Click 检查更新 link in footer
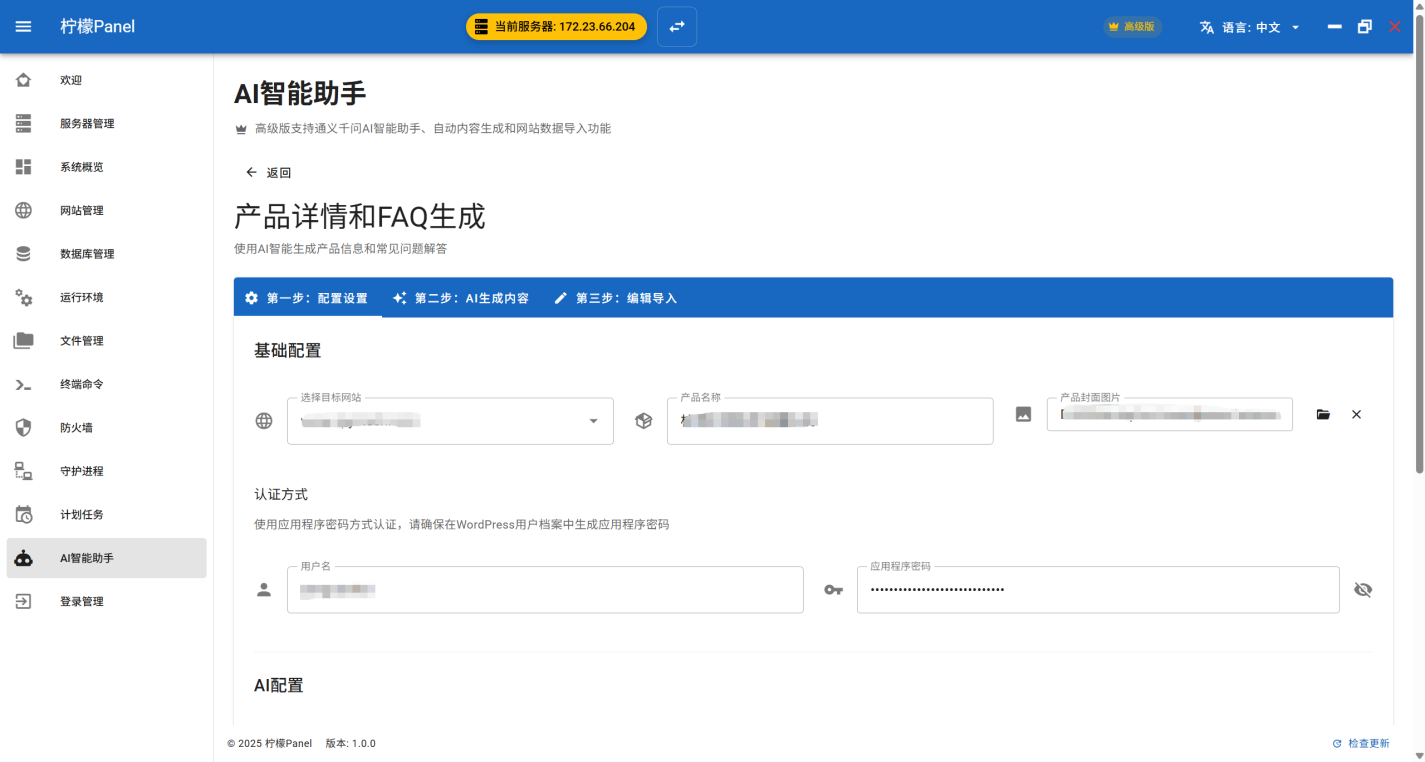Image resolution: width=1425 pixels, height=762 pixels. (x=1361, y=743)
